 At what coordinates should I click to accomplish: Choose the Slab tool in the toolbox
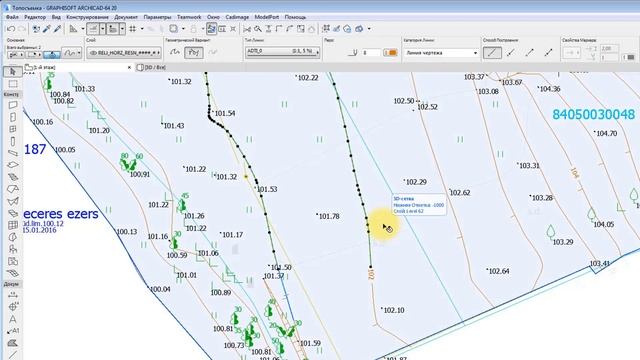click(x=13, y=165)
